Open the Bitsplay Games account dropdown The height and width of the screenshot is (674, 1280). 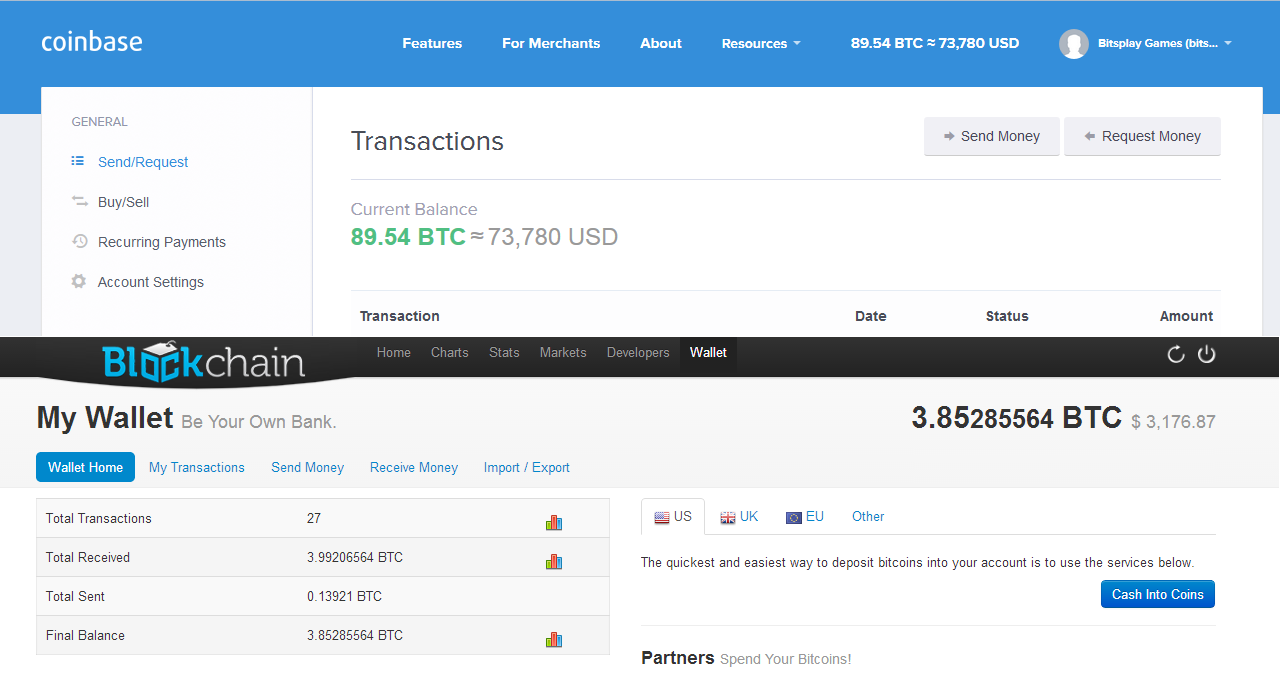1164,43
